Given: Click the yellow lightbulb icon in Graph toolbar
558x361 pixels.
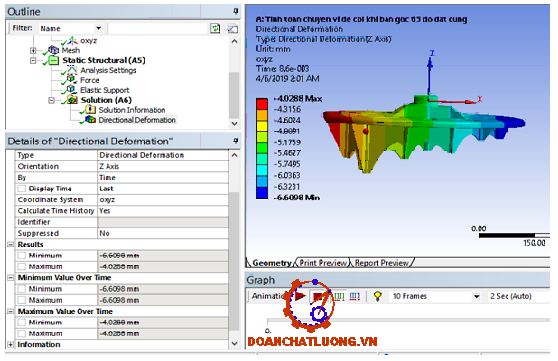Looking at the screenshot, I should tap(378, 296).
